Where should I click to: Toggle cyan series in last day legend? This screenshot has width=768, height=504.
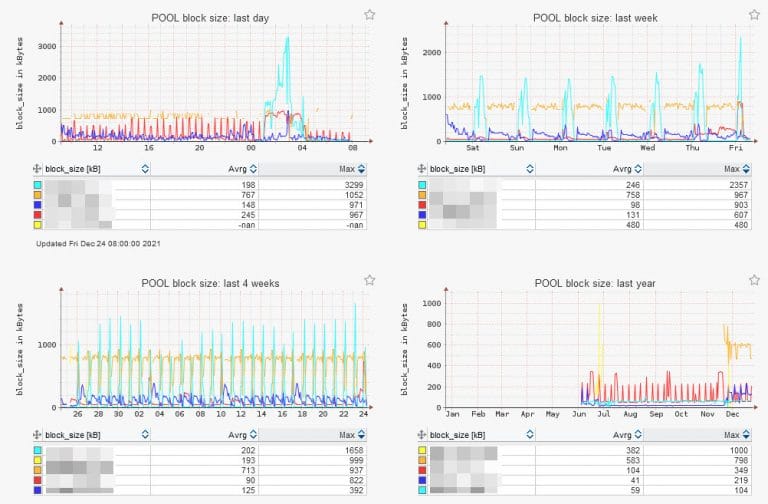pyautogui.click(x=38, y=185)
